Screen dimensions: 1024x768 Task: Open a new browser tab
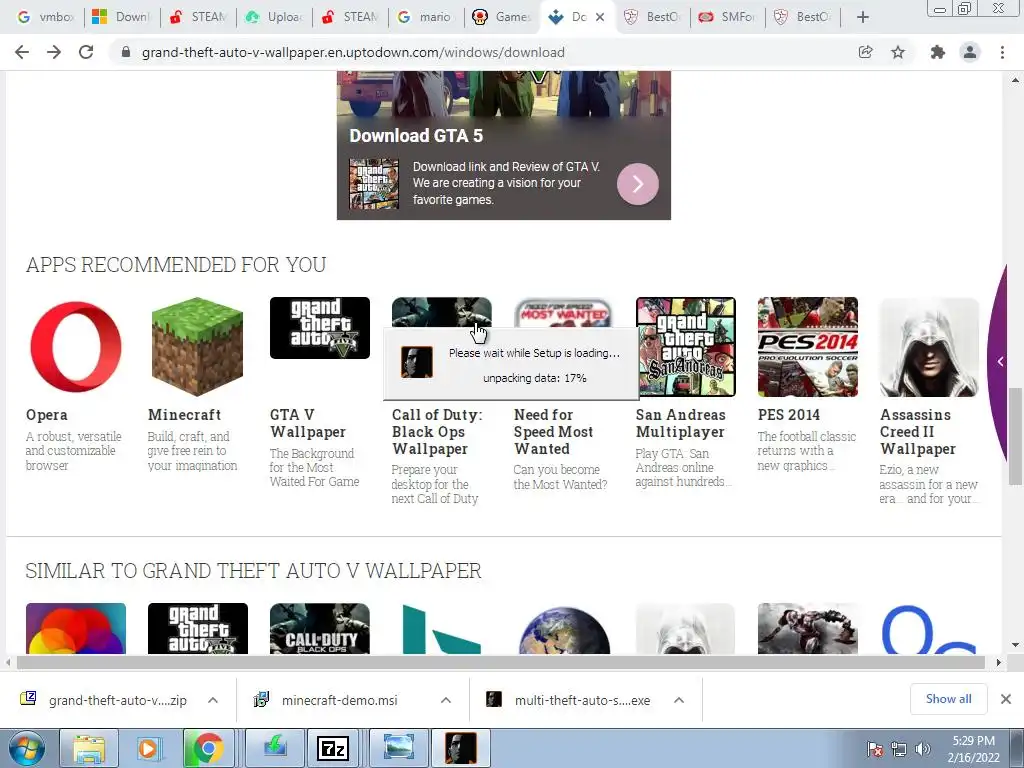(863, 17)
